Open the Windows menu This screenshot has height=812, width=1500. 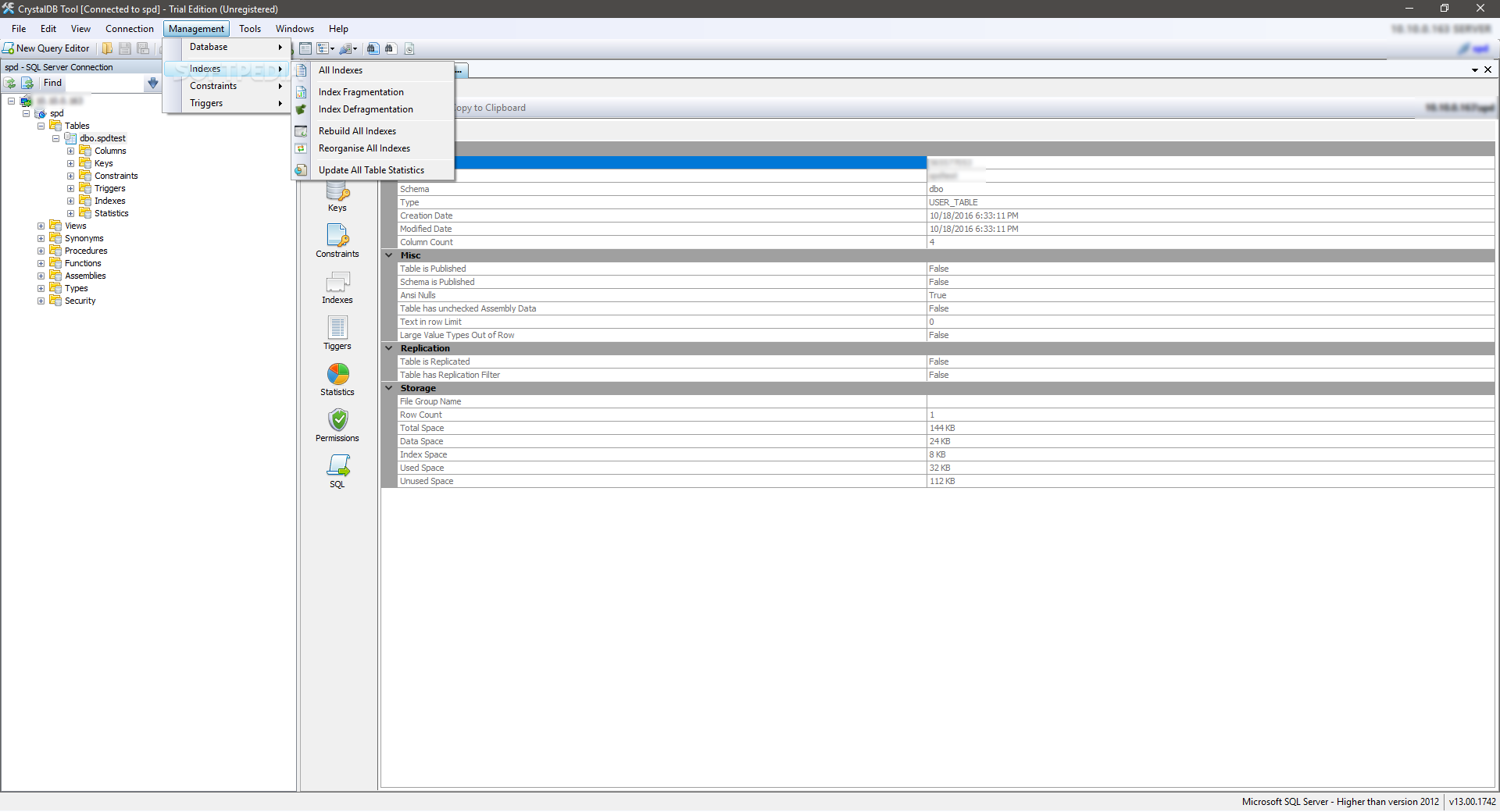(x=295, y=29)
